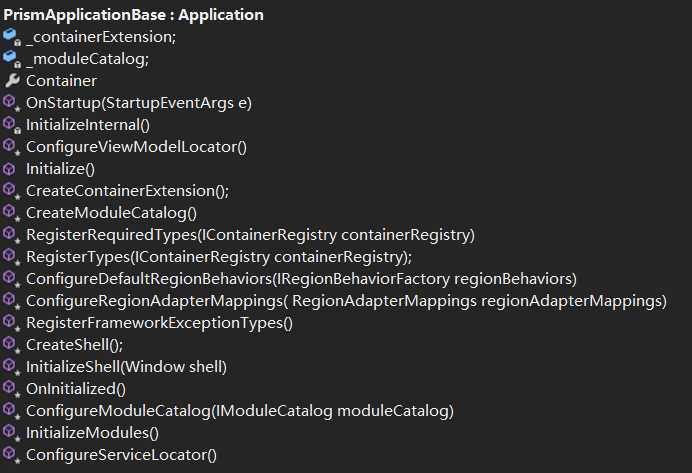Screen dimensions: 692x473
Task: Select RegisterFrameworkExceptionTypes() in the list
Action: (159, 323)
